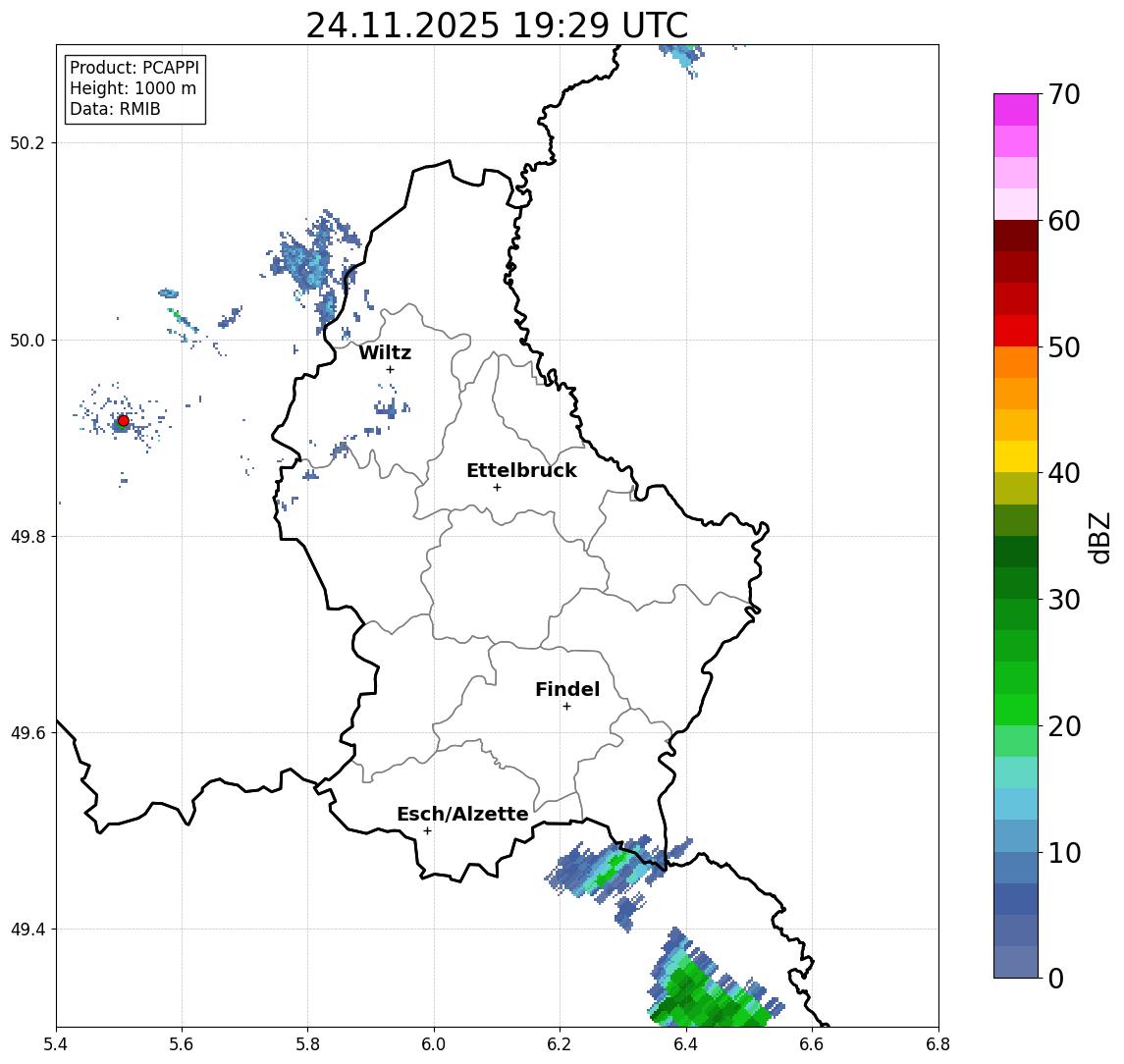Click the yellow colorbar segment above 40
This screenshot has width=1124, height=1064.
(x=1016, y=456)
